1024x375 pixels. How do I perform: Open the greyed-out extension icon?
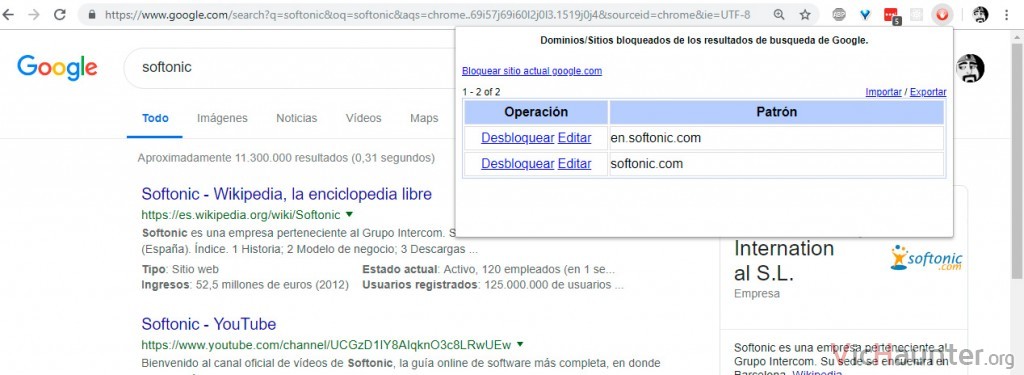pyautogui.click(x=917, y=14)
